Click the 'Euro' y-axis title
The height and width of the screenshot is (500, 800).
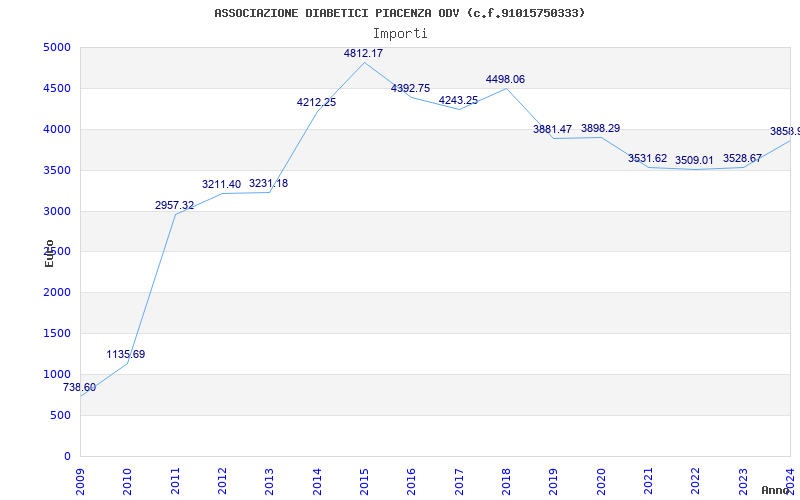49,253
